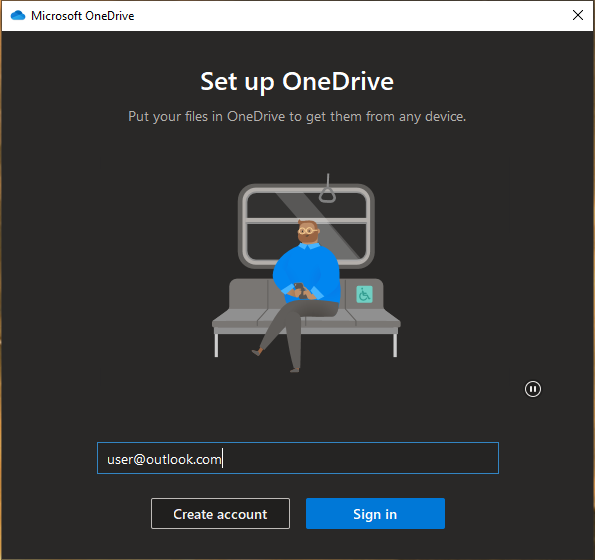The height and width of the screenshot is (560, 595).
Task: Click the email address input field
Action: 298,458
